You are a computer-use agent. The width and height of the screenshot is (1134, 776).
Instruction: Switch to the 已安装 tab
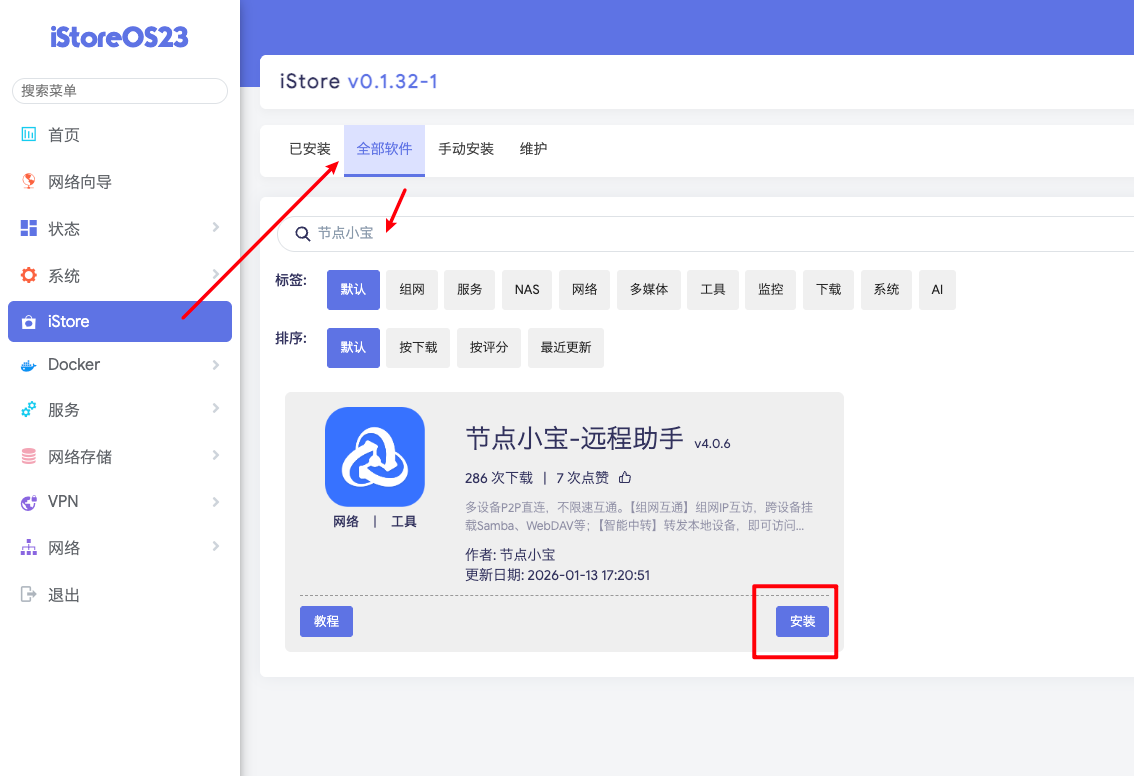(x=310, y=149)
